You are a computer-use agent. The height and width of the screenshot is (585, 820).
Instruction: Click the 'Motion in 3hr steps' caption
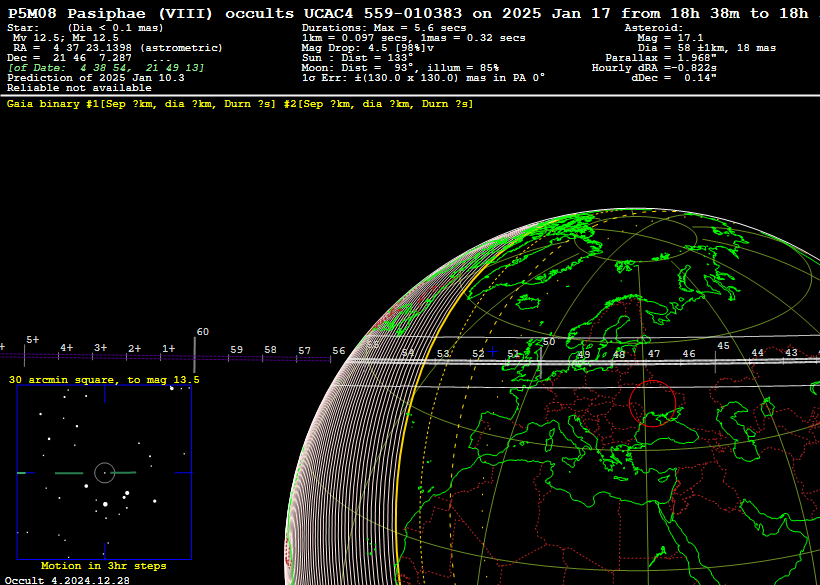tap(104, 566)
